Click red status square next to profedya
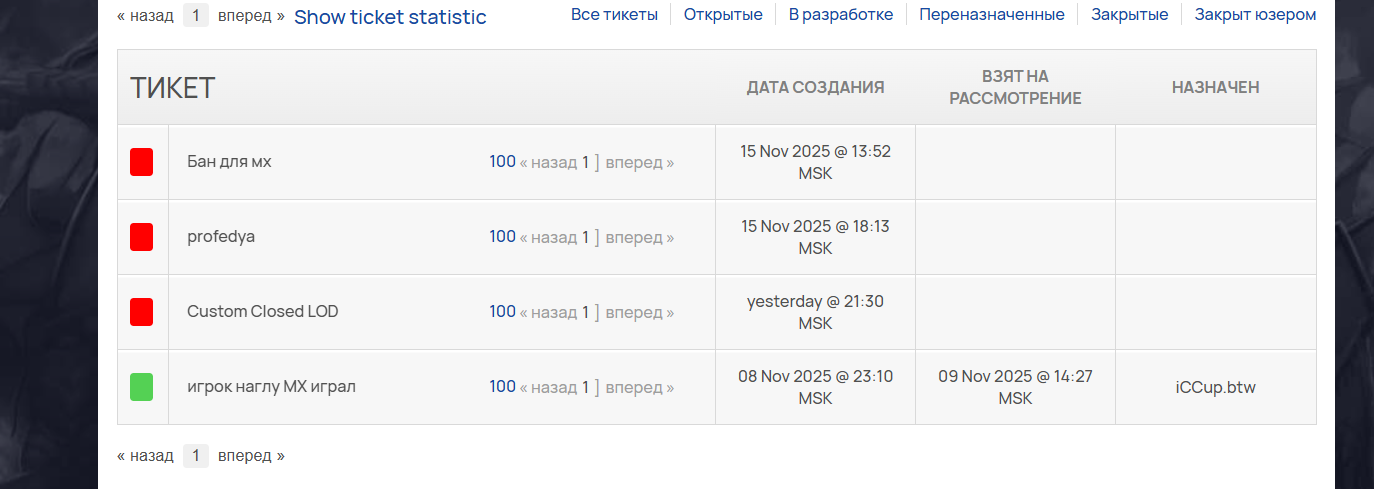 pyautogui.click(x=141, y=237)
